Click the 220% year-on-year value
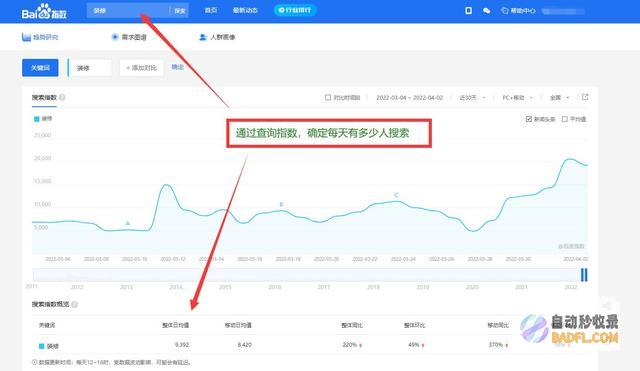This screenshot has width=640, height=371. tap(350, 345)
